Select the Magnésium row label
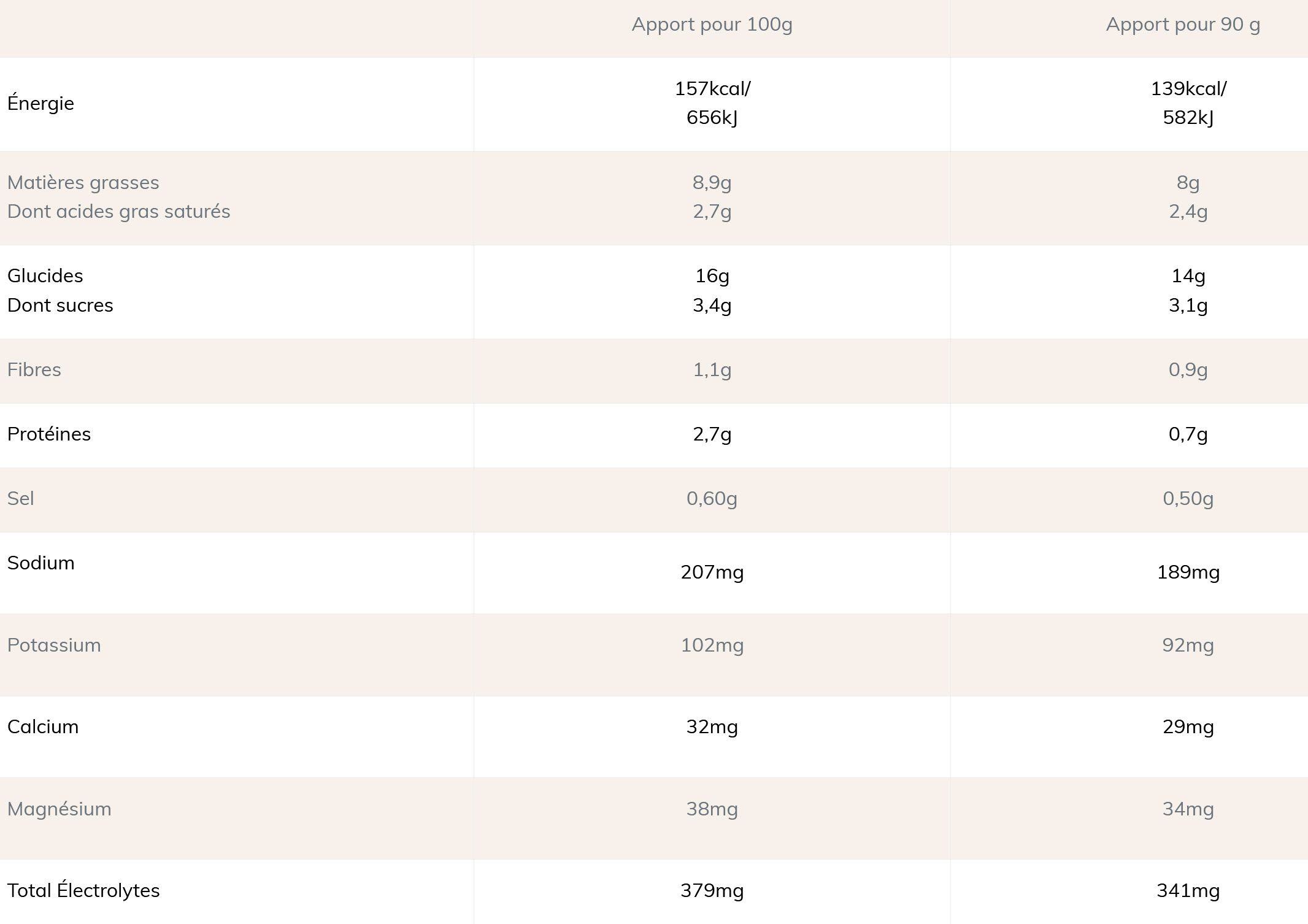The height and width of the screenshot is (924, 1308). click(59, 809)
